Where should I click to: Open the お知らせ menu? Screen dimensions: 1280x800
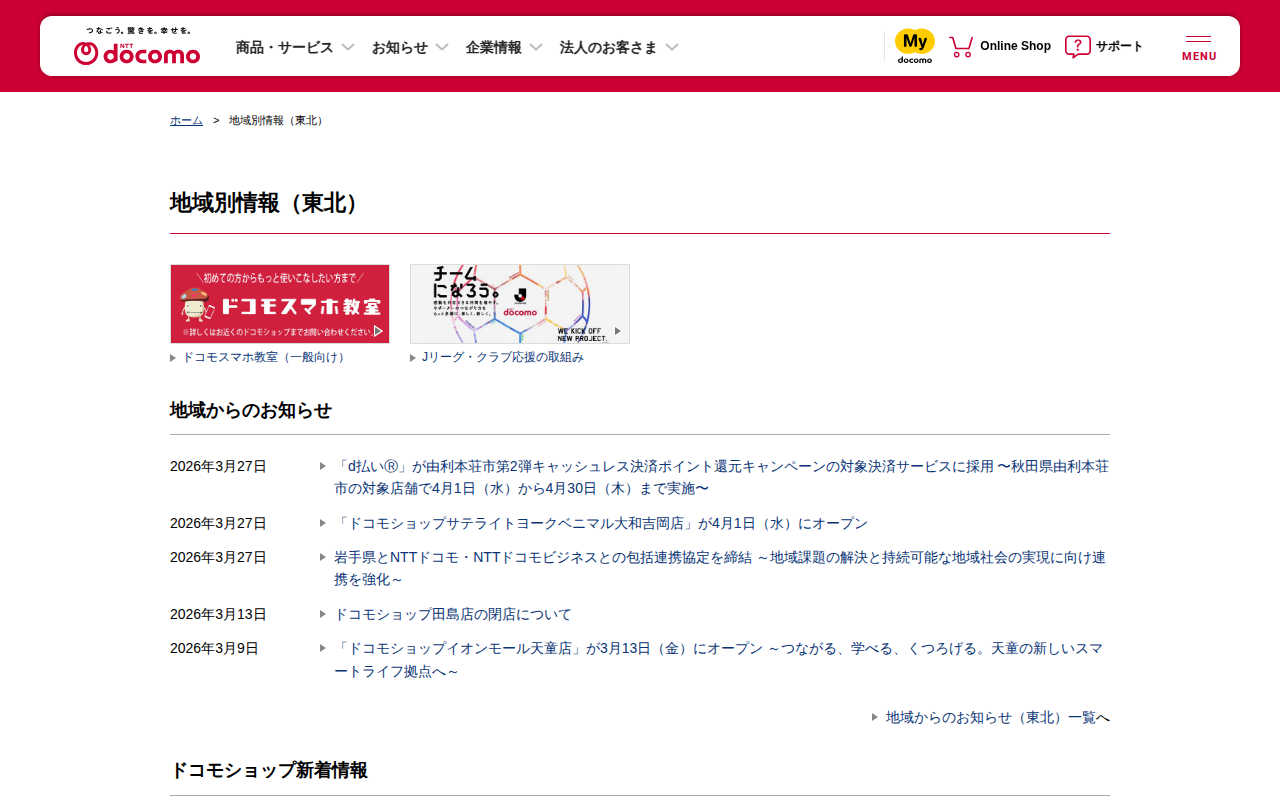click(x=400, y=47)
